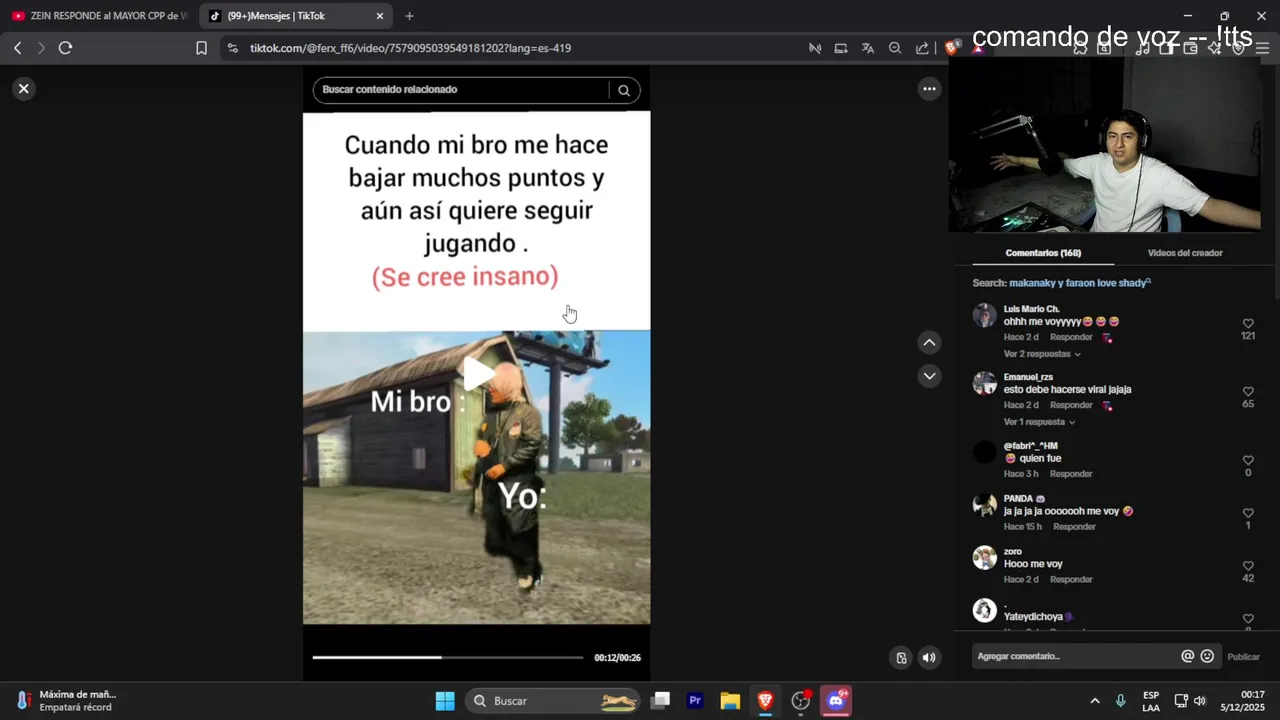Open the emoji picker in comment box
The width and height of the screenshot is (1280, 720).
coord(1207,657)
